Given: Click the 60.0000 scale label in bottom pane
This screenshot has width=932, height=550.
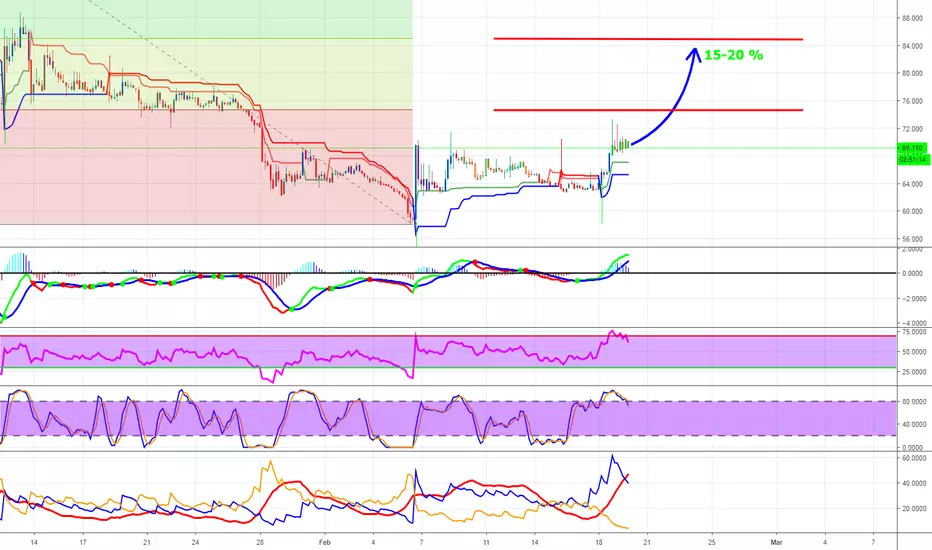Looking at the screenshot, I should pos(914,458).
